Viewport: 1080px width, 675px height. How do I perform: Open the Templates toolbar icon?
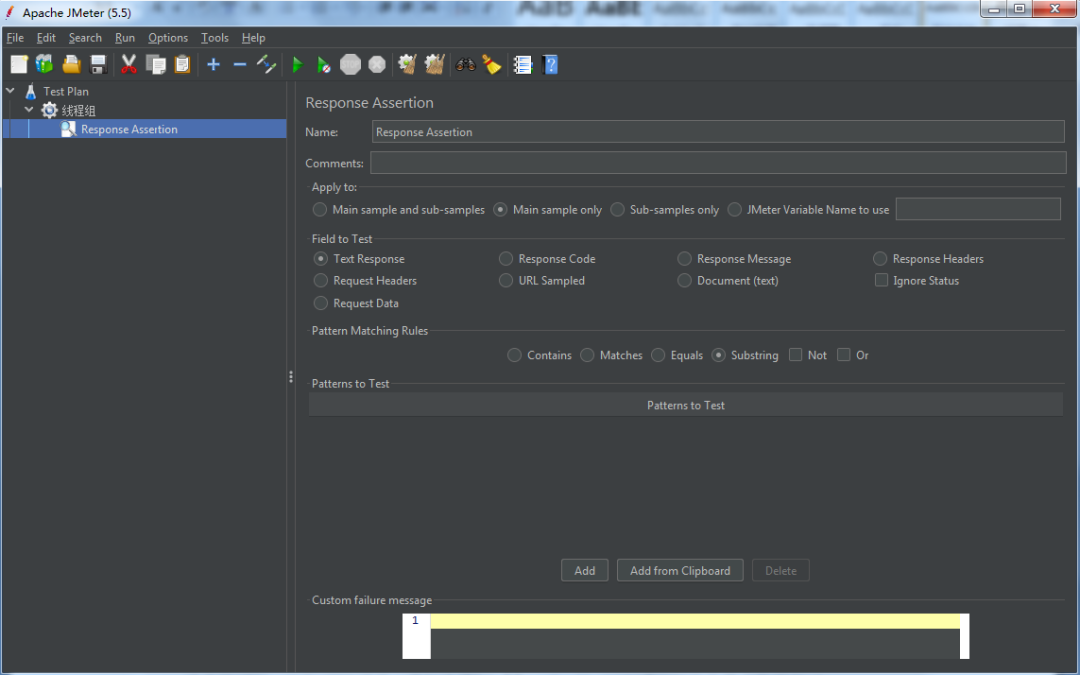45,65
